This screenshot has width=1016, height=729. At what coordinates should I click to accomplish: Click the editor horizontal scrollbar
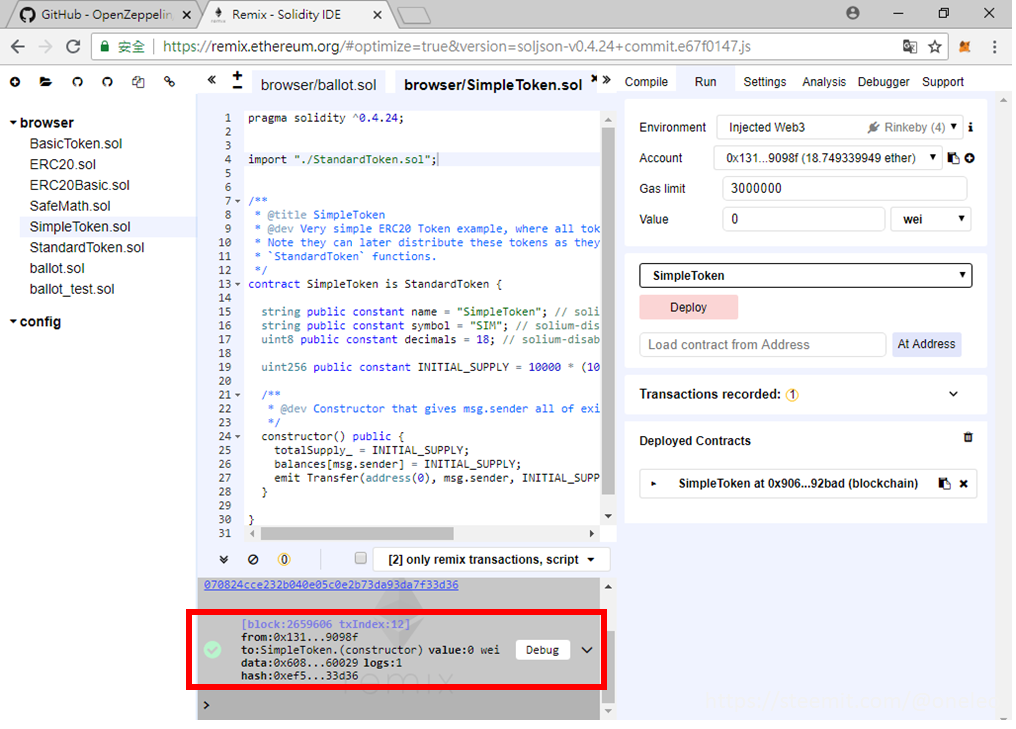click(357, 533)
